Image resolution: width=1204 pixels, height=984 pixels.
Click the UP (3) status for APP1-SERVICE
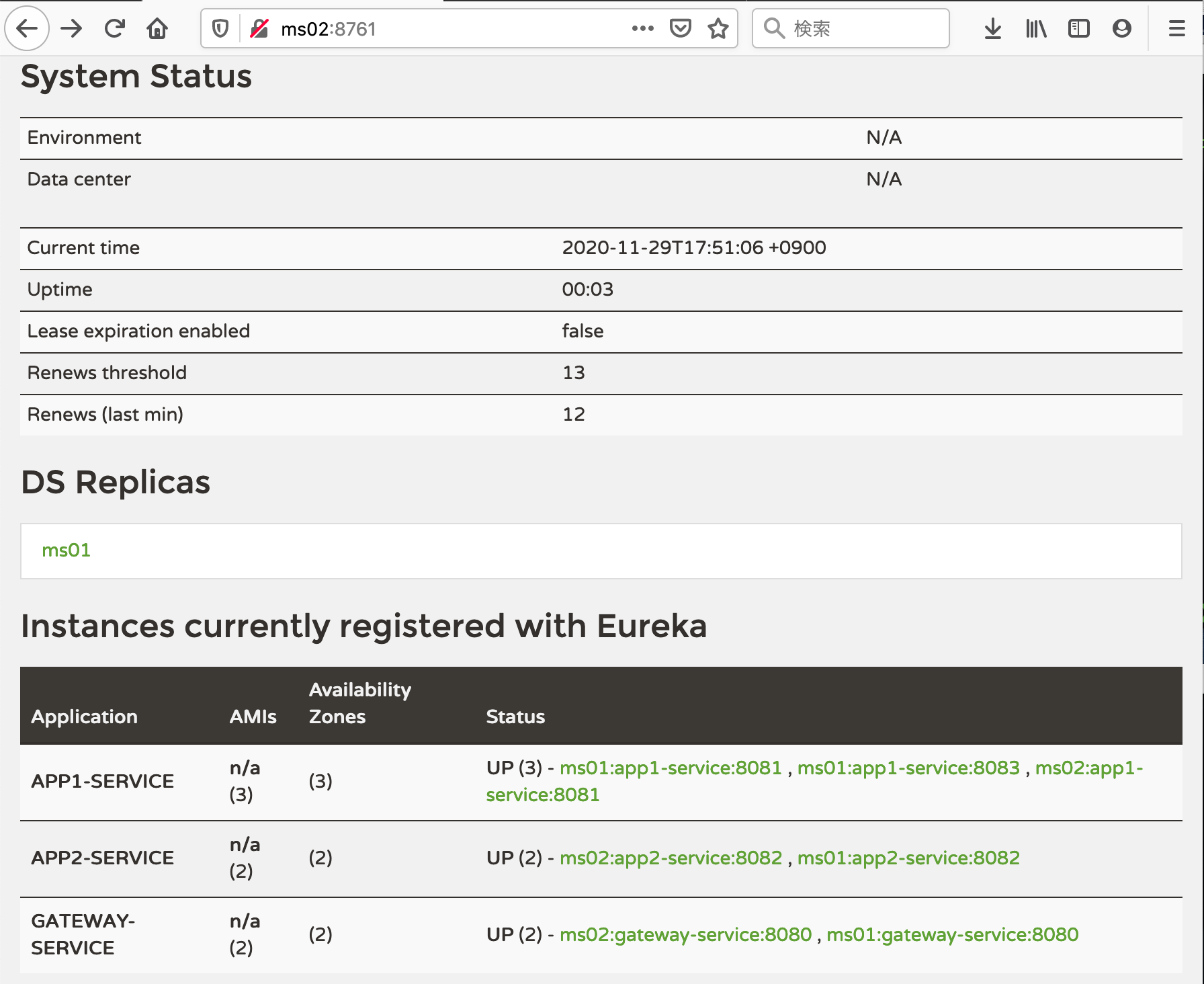[514, 768]
